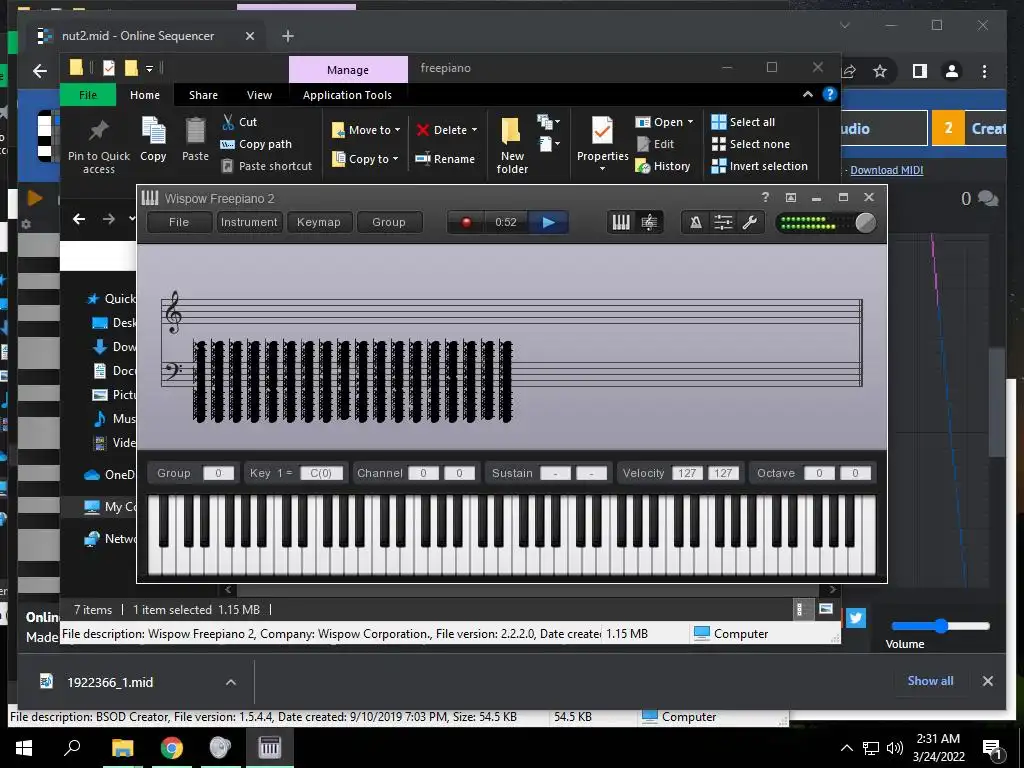Open a new Chrome tab
This screenshot has width=1024, height=768.
pyautogui.click(x=288, y=36)
